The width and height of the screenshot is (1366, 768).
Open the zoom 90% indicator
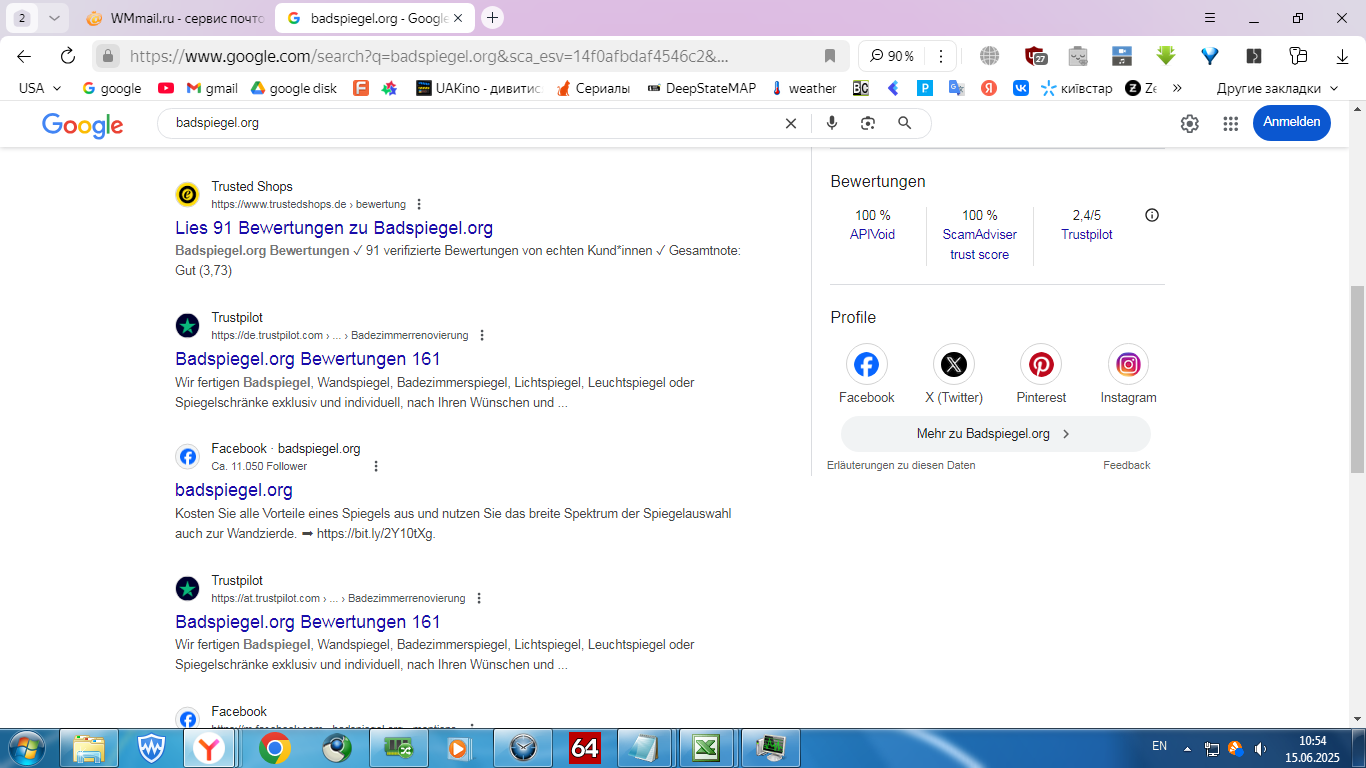pyautogui.click(x=890, y=56)
